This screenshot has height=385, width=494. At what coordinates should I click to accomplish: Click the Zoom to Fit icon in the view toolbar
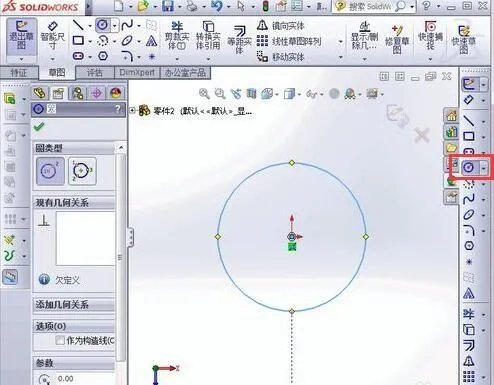204,94
